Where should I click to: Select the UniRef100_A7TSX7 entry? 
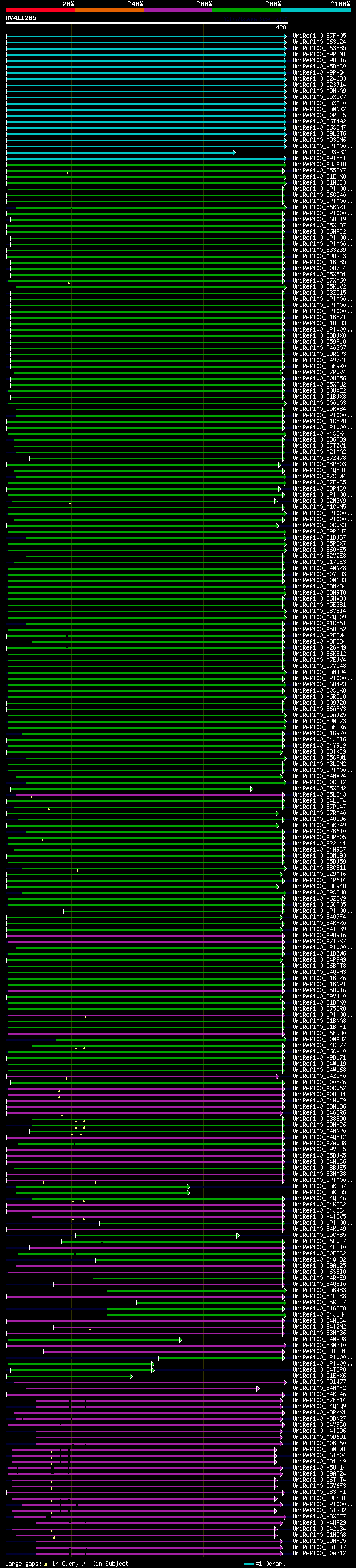[x=319, y=942]
